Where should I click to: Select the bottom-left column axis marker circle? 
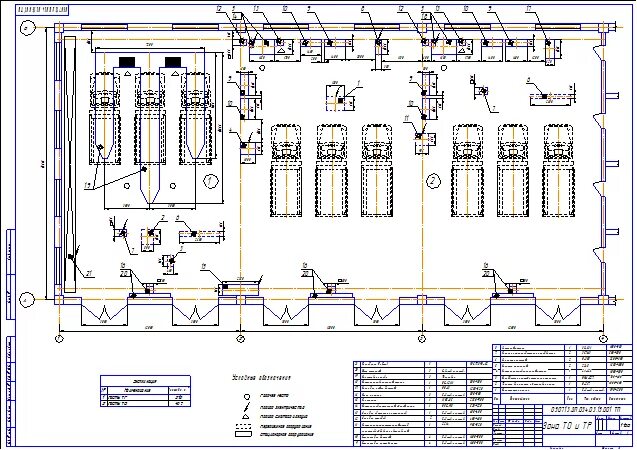coord(59,338)
